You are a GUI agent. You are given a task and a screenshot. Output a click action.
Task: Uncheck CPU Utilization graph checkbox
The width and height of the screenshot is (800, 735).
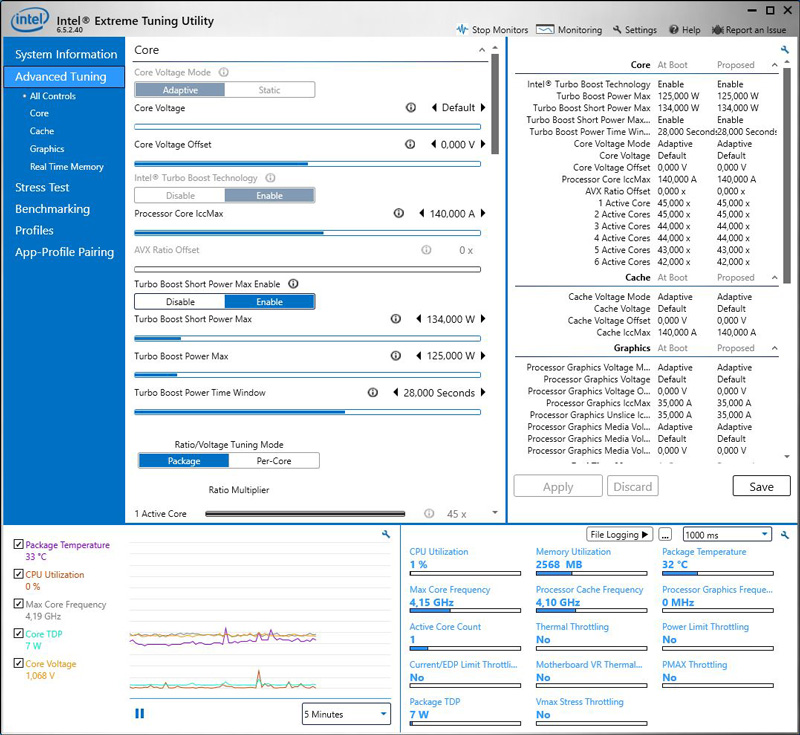(x=18, y=574)
